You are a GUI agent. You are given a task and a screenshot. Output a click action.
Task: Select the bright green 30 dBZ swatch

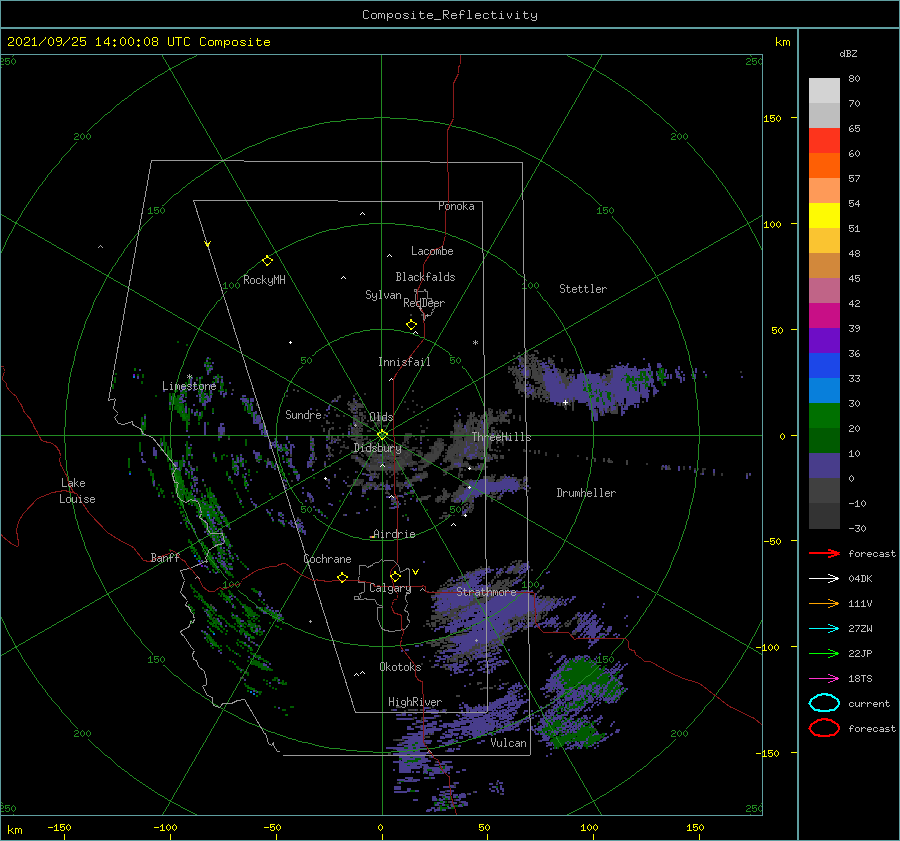tap(824, 416)
